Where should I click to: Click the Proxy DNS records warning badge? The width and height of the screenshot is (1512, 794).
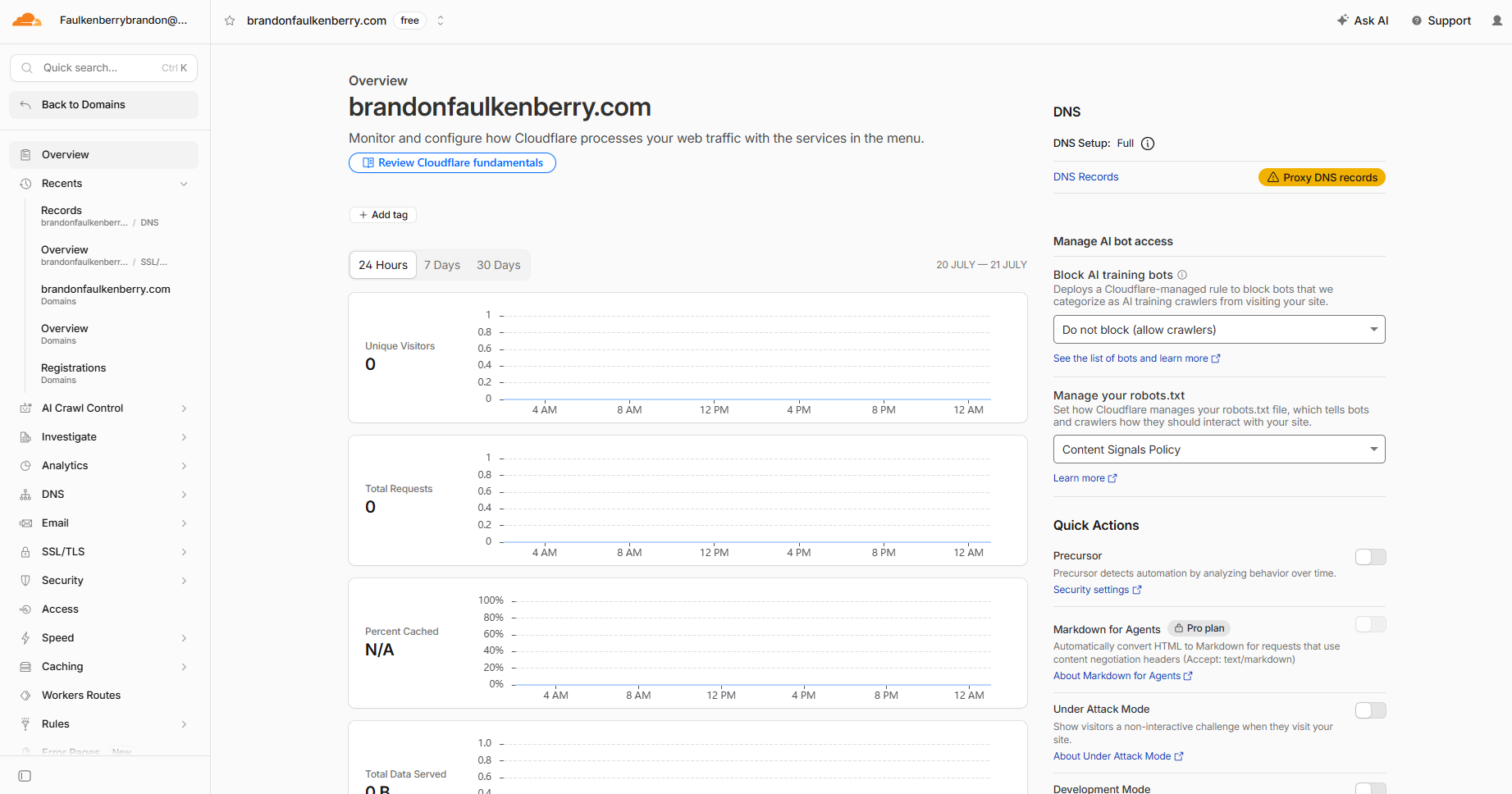pyautogui.click(x=1322, y=177)
